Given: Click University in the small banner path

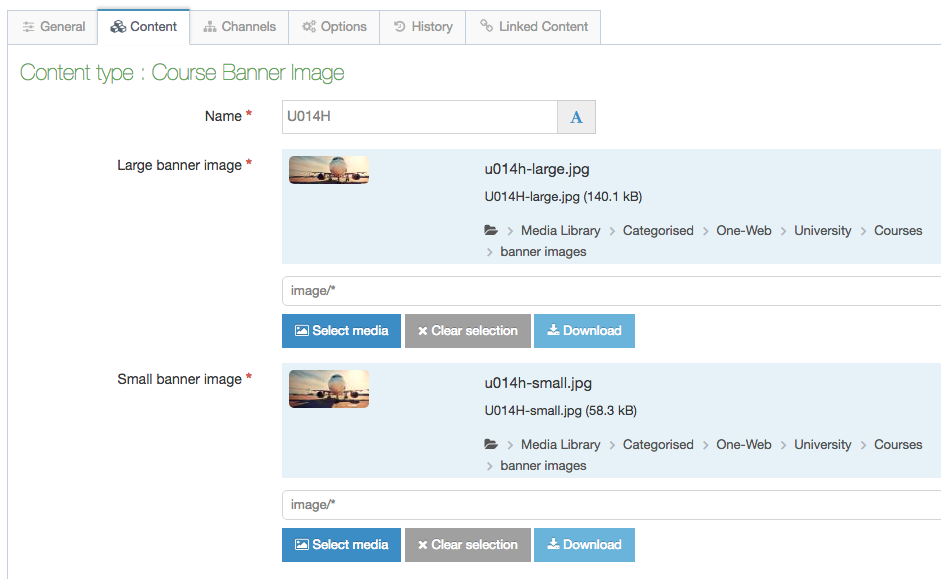Looking at the screenshot, I should coord(822,445).
